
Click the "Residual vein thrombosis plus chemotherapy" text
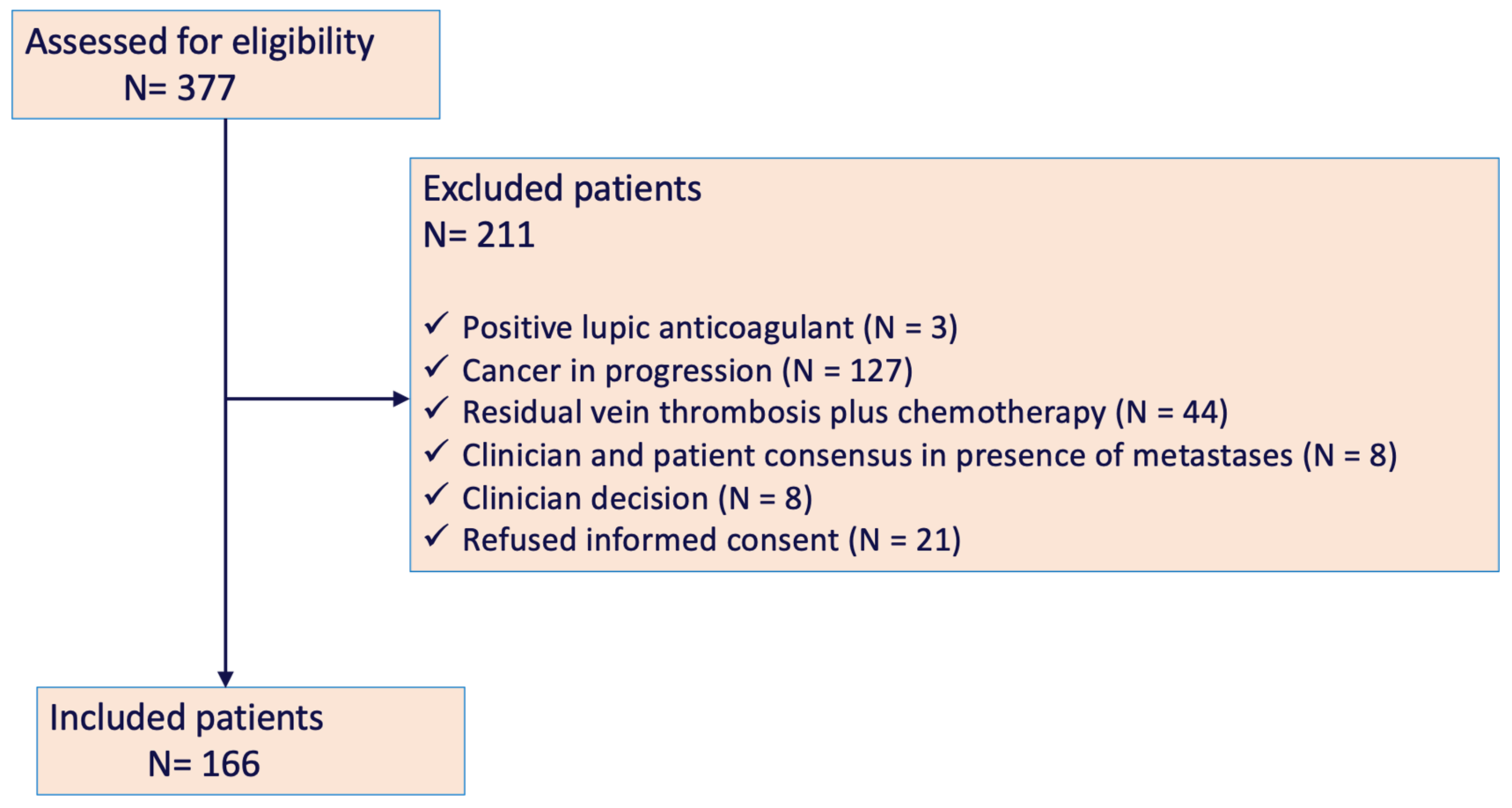click(x=784, y=412)
